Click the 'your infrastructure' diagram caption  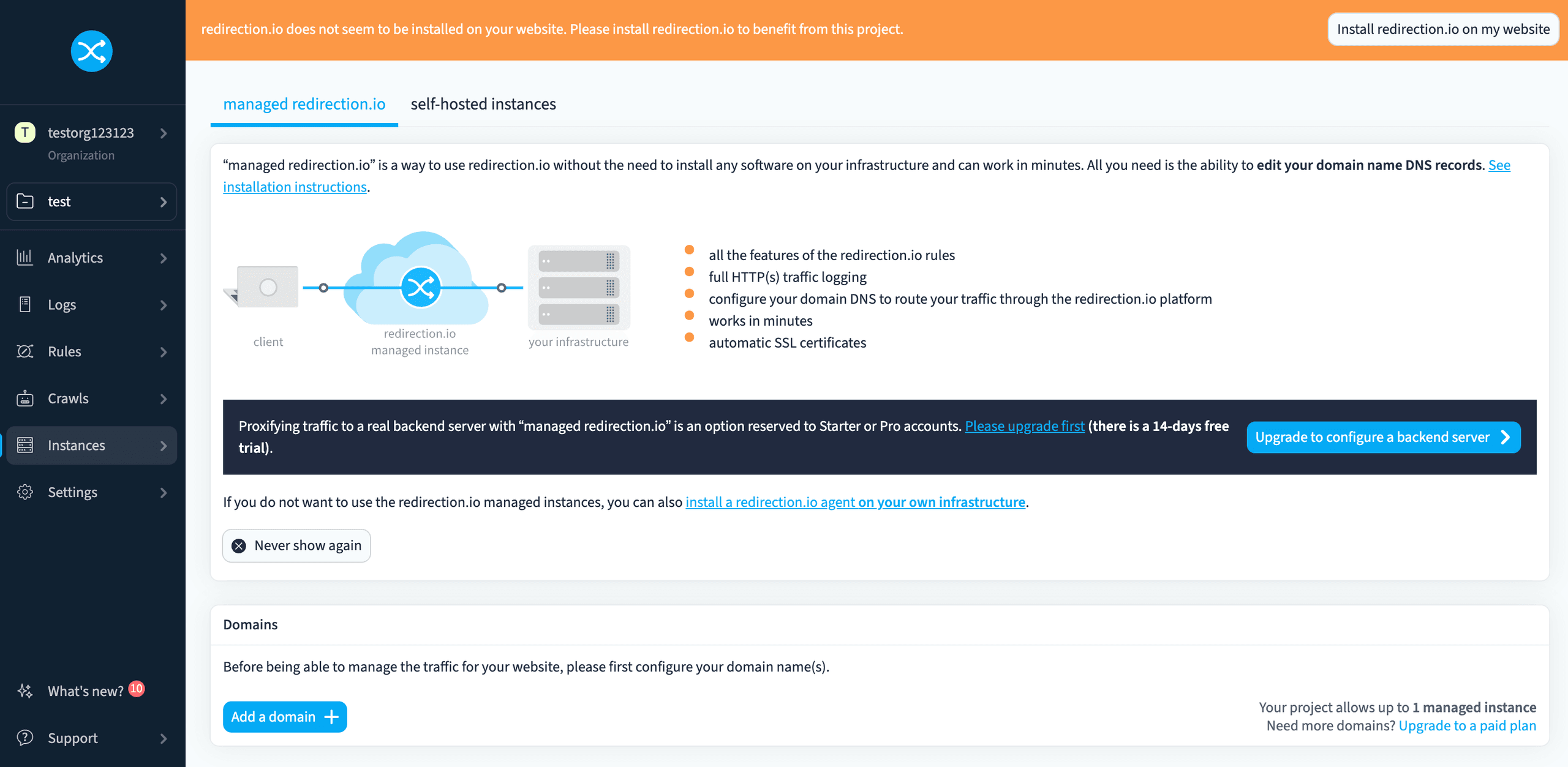(x=578, y=342)
